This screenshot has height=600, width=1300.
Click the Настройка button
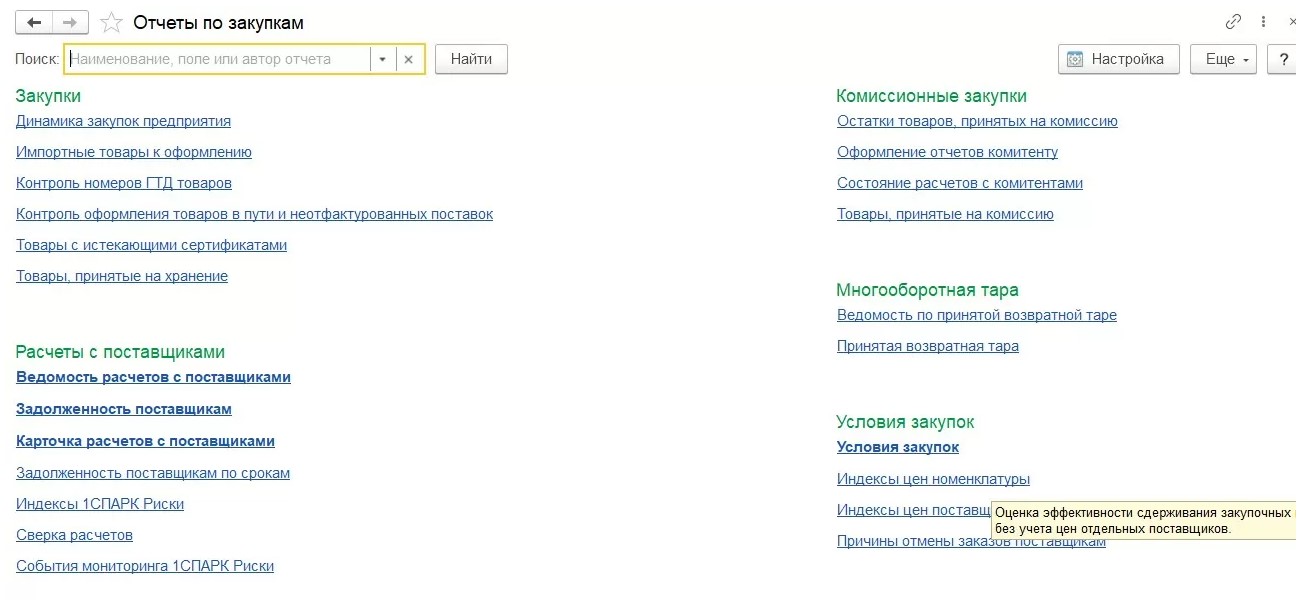pyautogui.click(x=1118, y=59)
